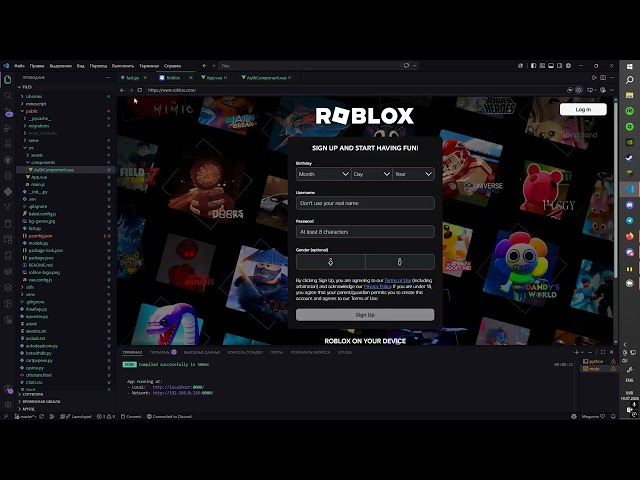Open casino.py in file tree
This screenshot has height=480, width=640.
coord(35,368)
